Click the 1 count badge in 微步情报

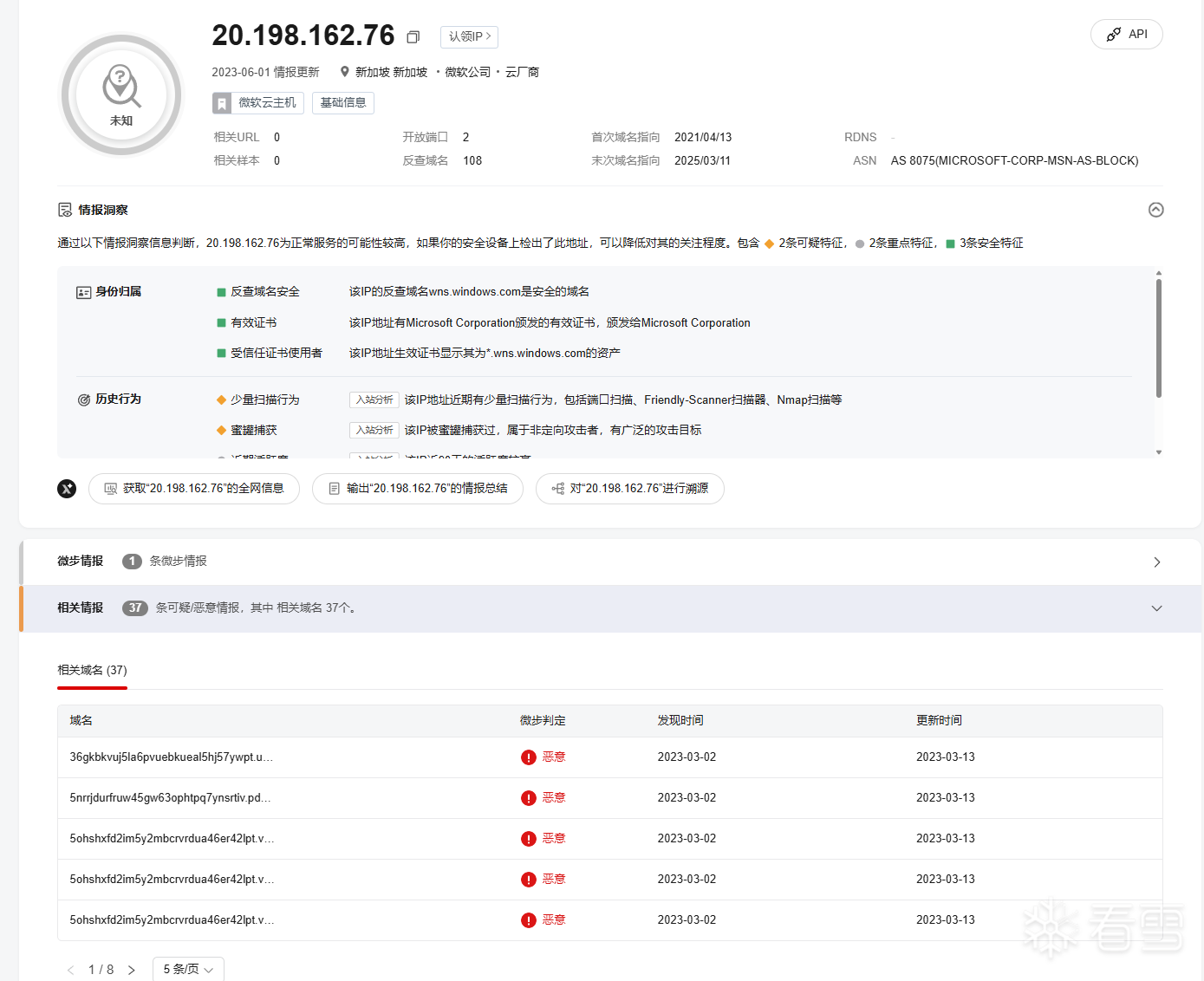132,562
